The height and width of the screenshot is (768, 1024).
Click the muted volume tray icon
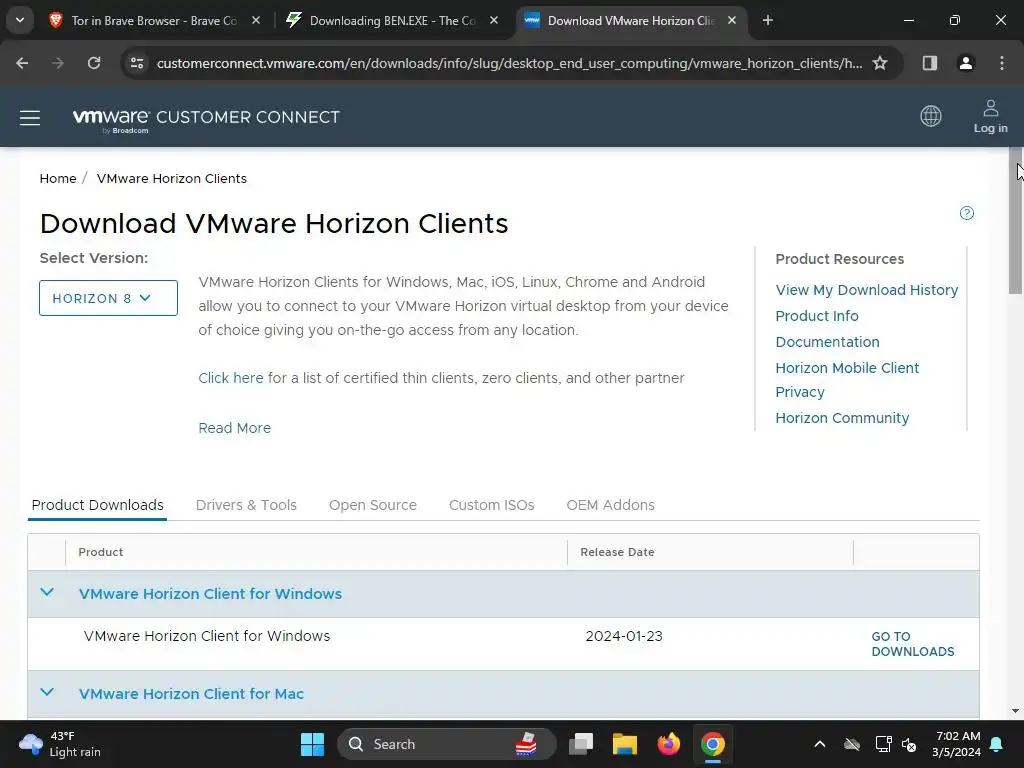(x=908, y=744)
